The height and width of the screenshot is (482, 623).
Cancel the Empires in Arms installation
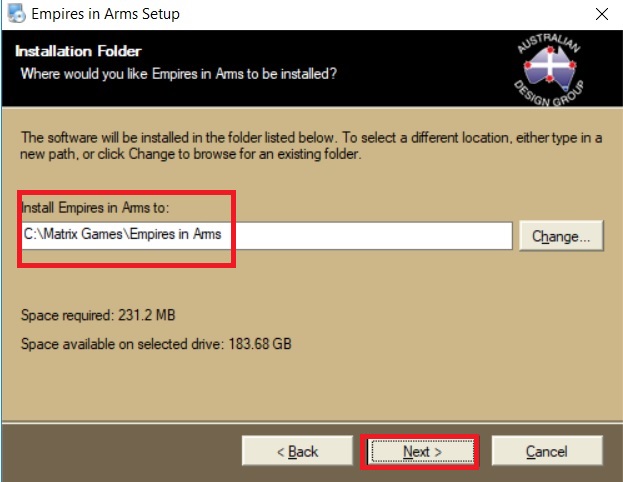(547, 451)
